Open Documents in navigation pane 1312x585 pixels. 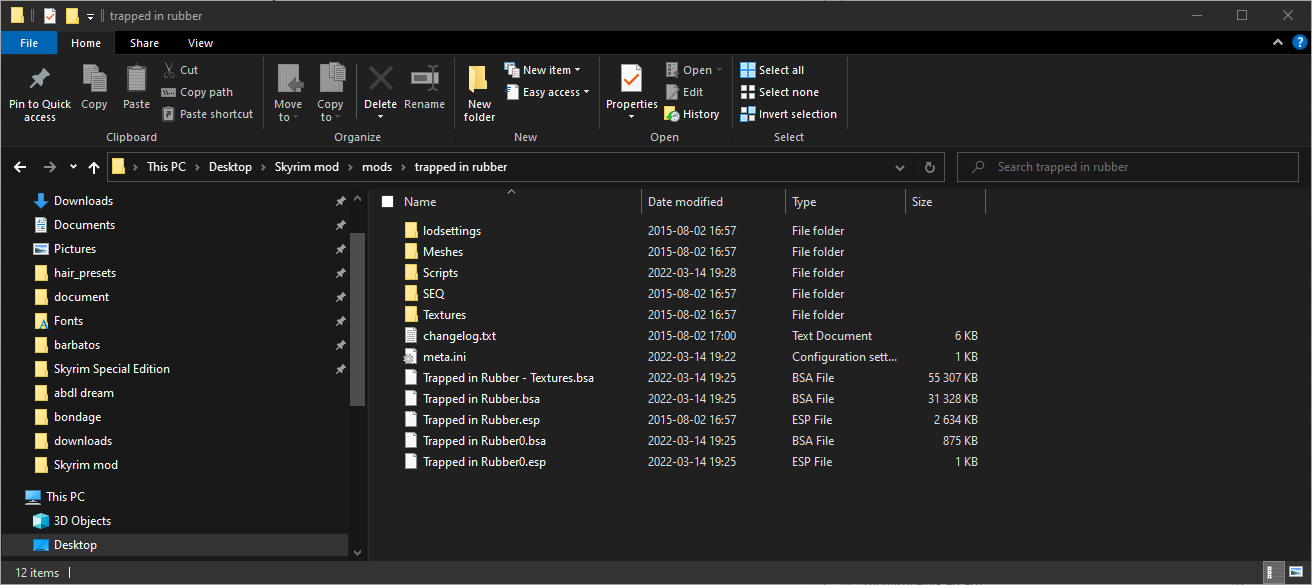pos(84,225)
